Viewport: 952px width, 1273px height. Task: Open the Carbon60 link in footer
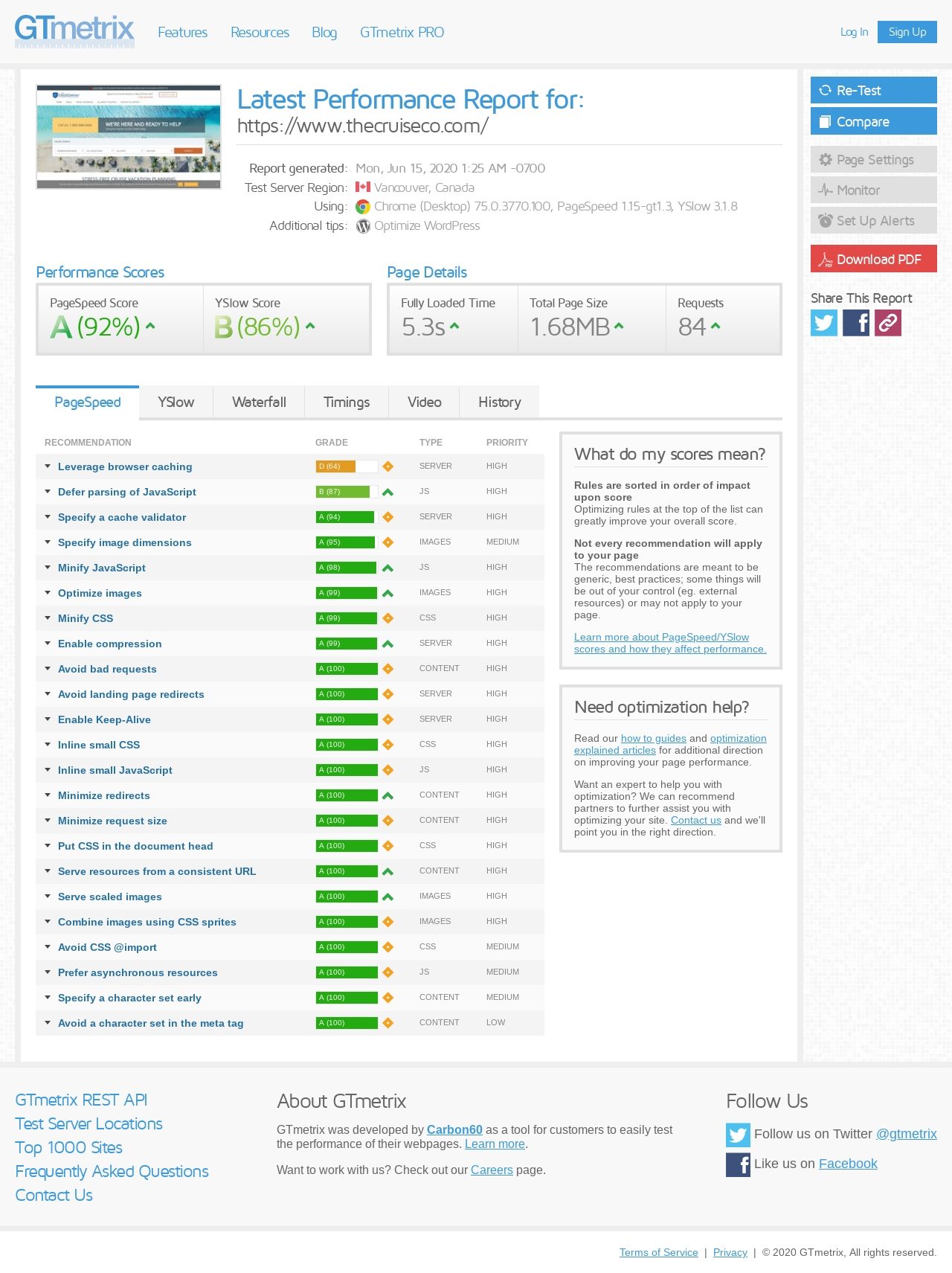454,1129
